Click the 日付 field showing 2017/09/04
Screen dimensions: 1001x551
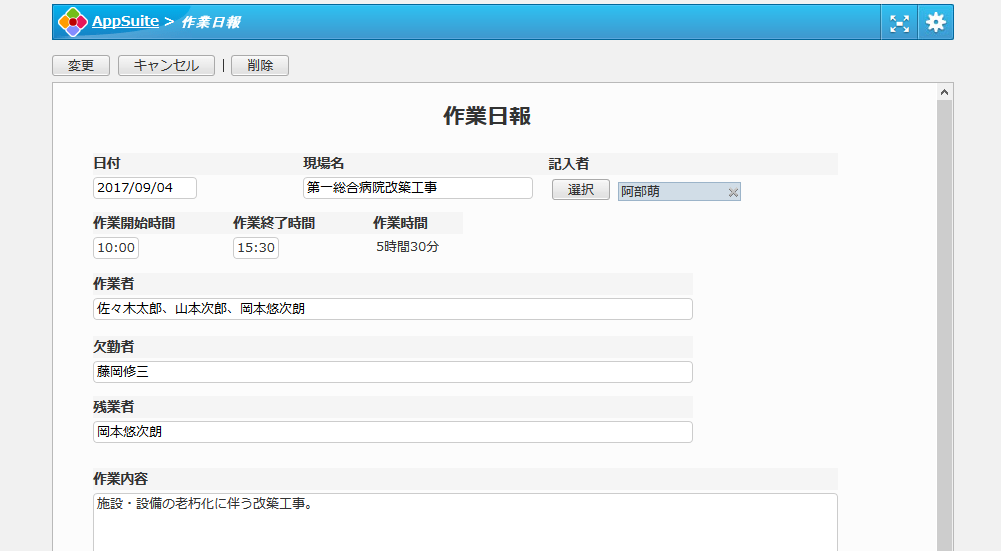(x=145, y=188)
